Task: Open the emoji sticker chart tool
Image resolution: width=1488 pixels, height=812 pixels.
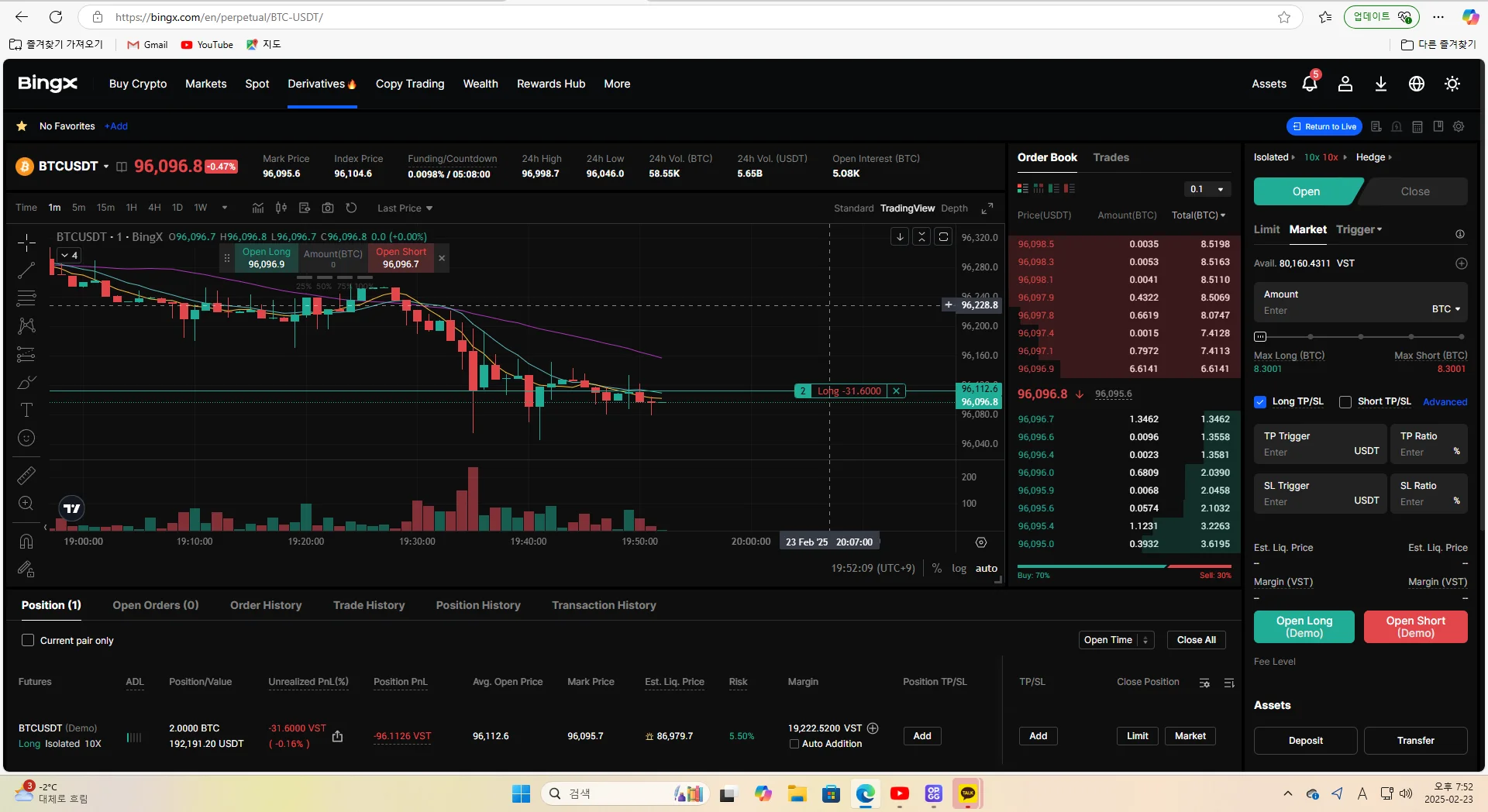Action: coord(26,438)
